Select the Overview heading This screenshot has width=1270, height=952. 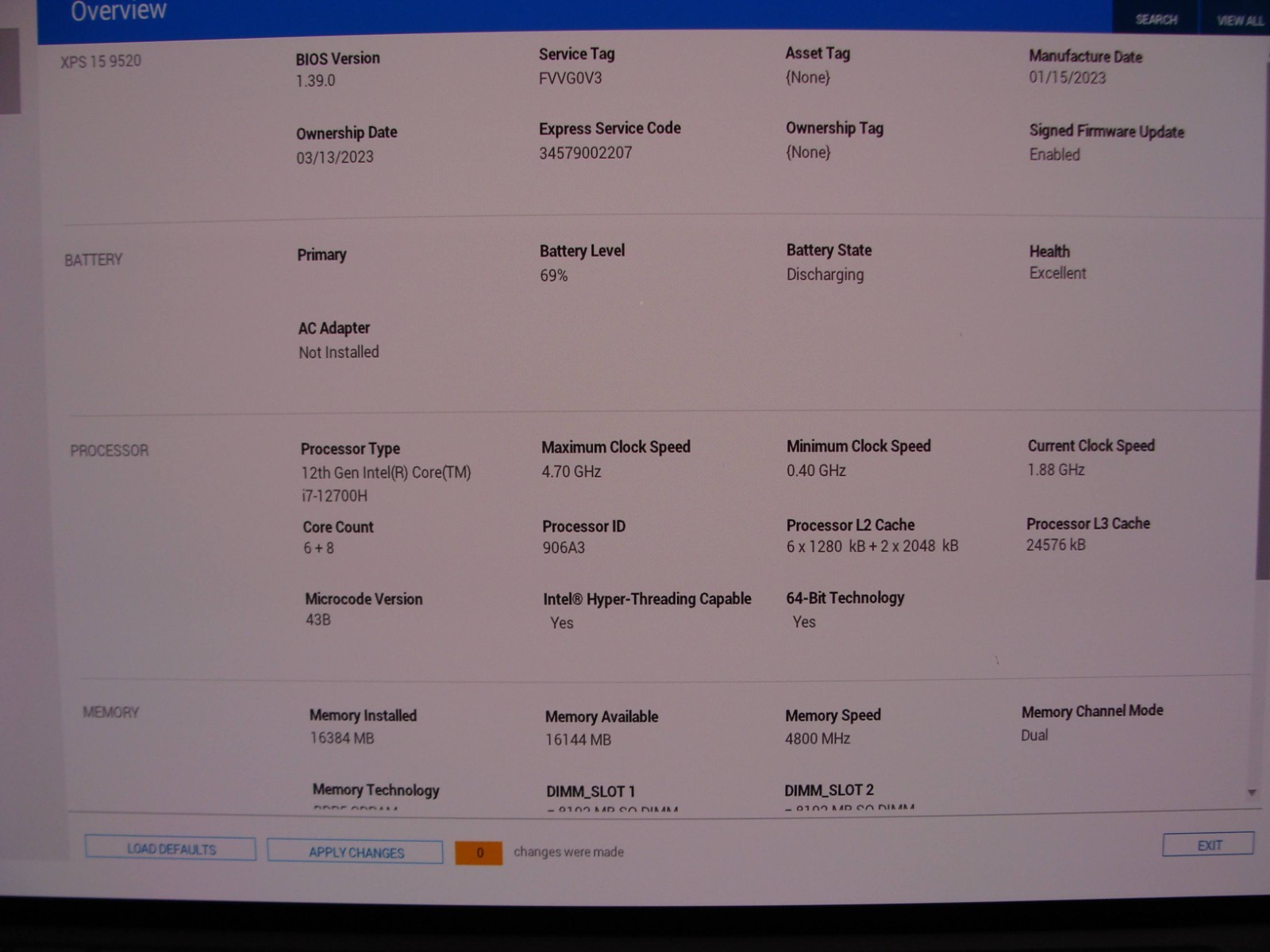[x=118, y=11]
